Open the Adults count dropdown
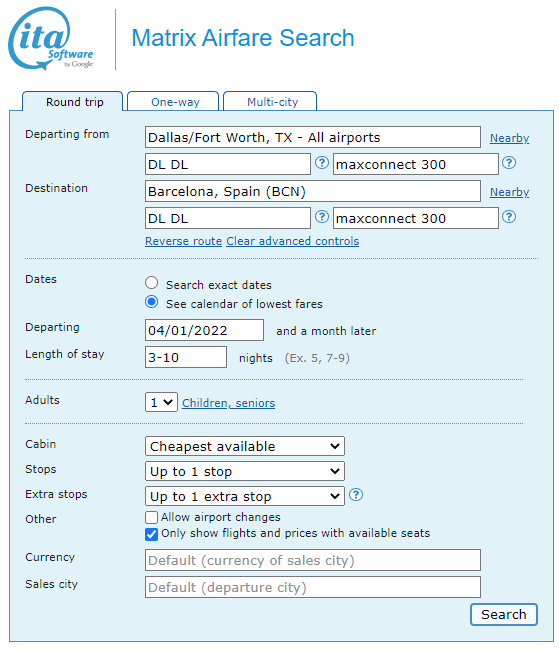Screen dimensions: 559x650 pyautogui.click(x=161, y=402)
